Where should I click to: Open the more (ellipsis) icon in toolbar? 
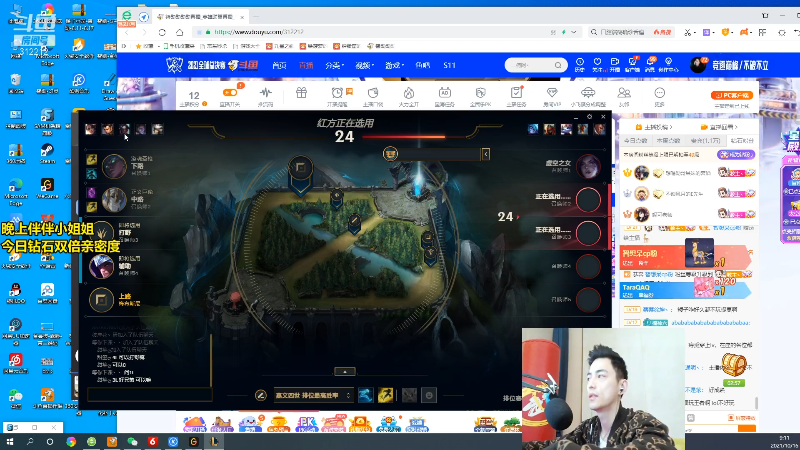(659, 93)
